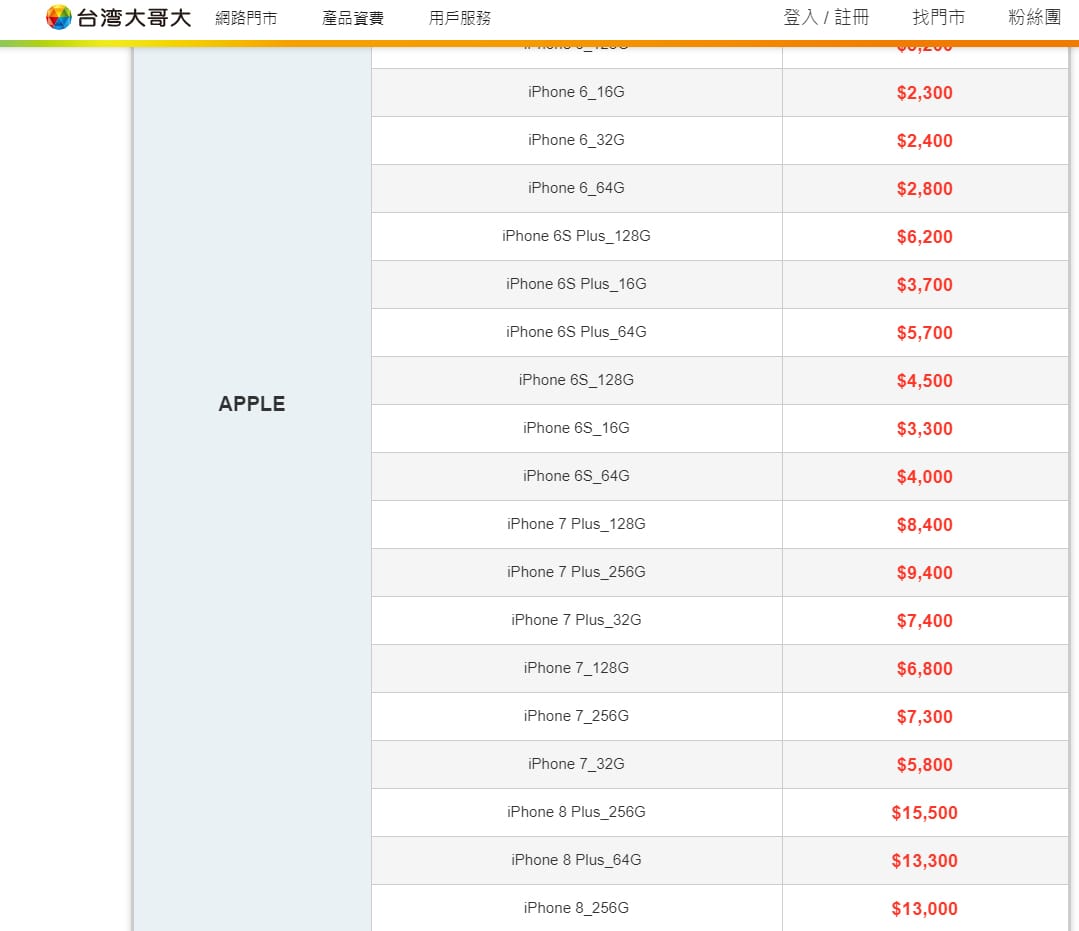Click the $7,400 price
The image size is (1079, 931).
[924, 621]
